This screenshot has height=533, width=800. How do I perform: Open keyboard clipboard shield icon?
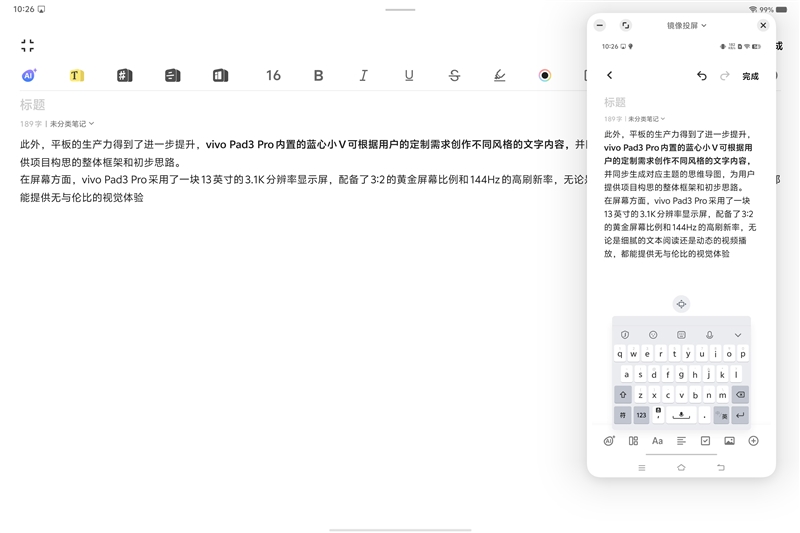coord(624,335)
